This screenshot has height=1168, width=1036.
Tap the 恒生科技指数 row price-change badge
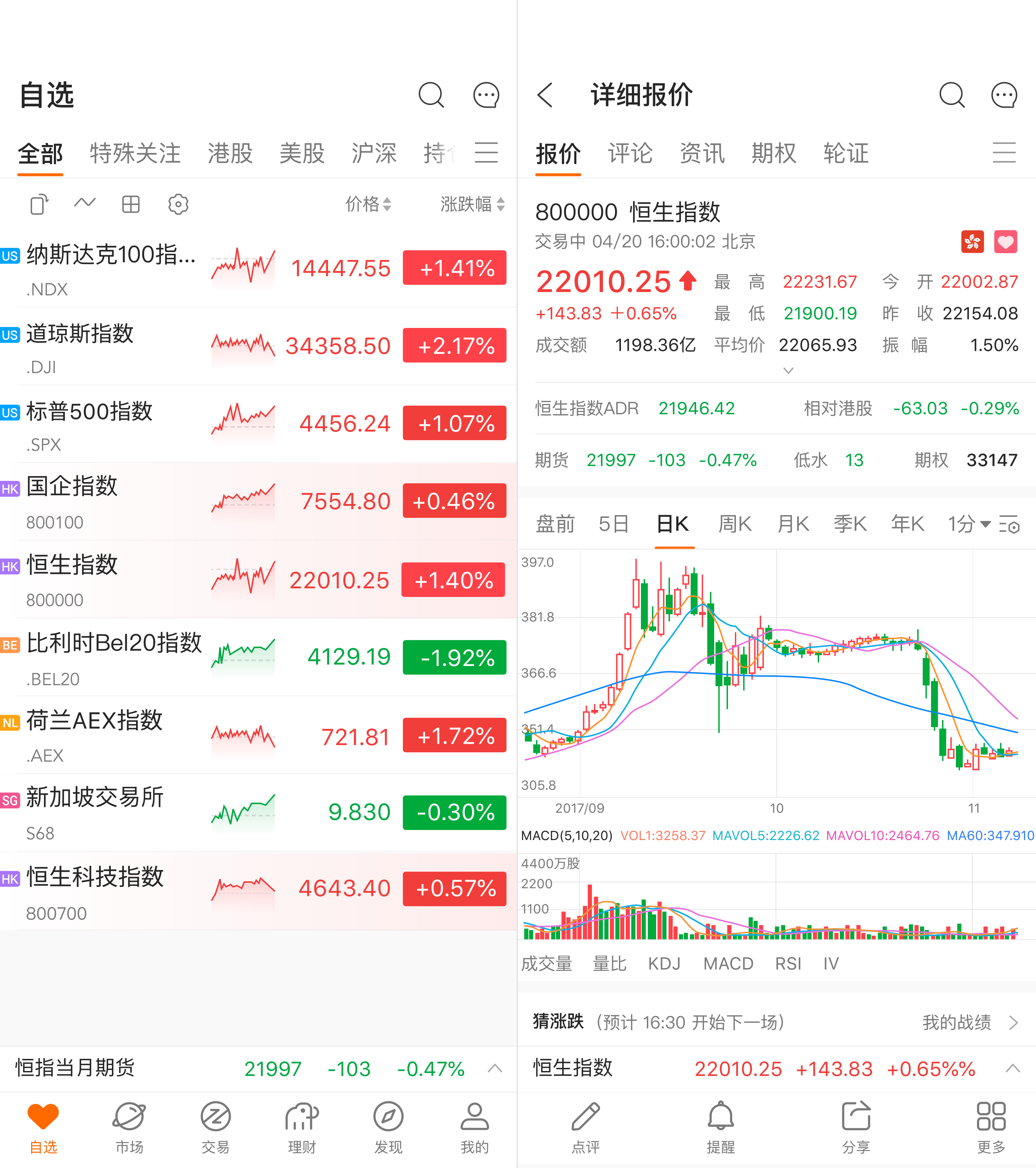[x=454, y=889]
